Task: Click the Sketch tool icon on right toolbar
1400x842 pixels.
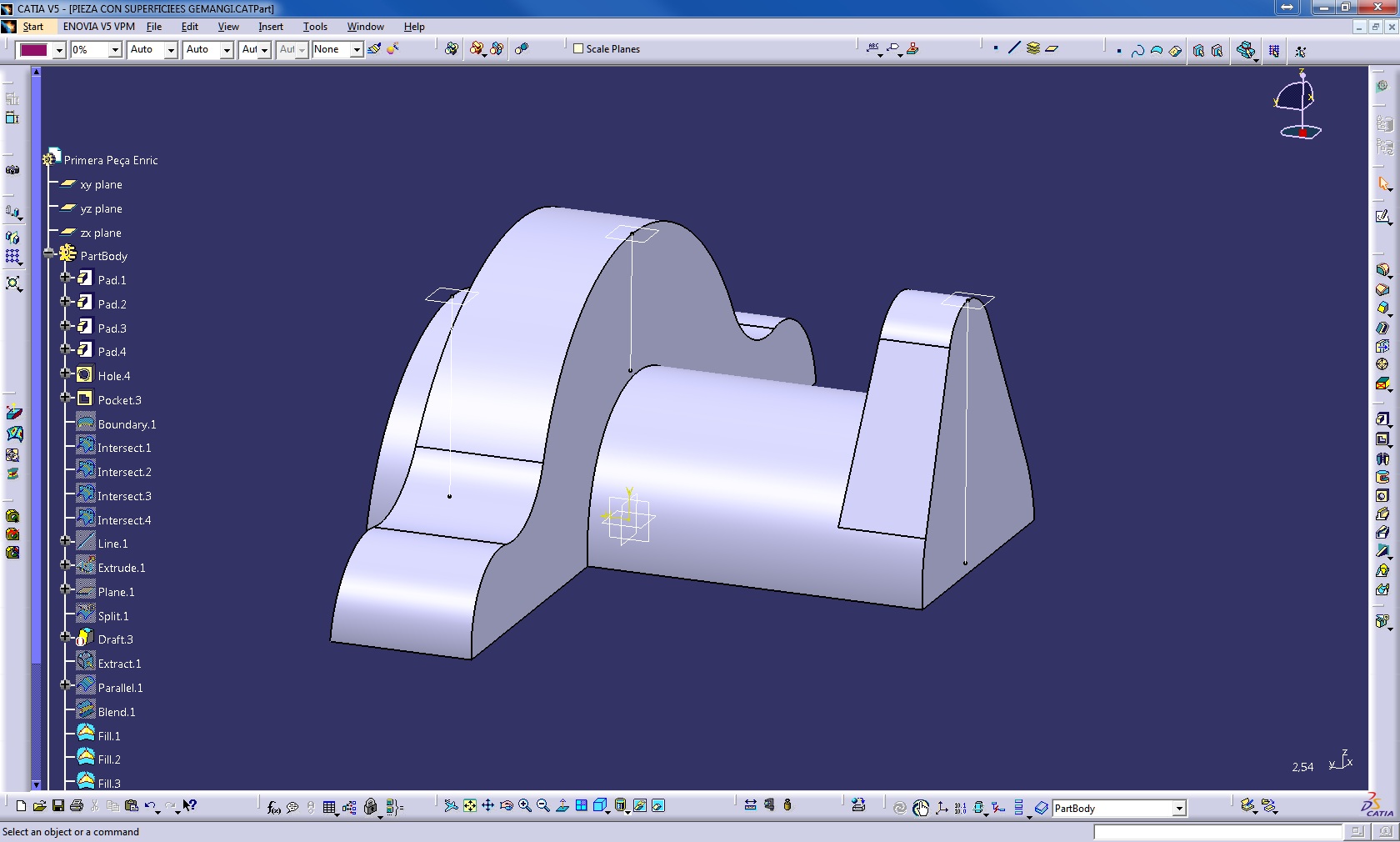Action: [1382, 218]
